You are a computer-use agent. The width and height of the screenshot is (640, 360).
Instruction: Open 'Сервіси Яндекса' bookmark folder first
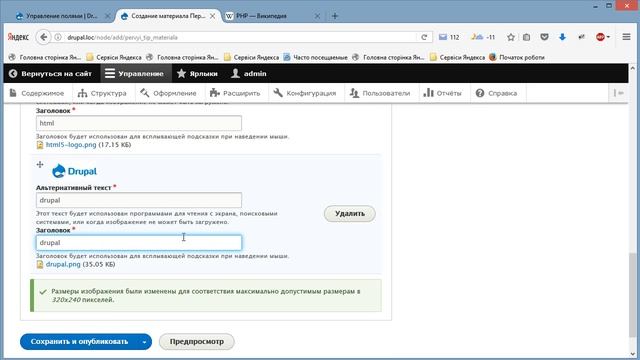pyautogui.click(x=114, y=58)
